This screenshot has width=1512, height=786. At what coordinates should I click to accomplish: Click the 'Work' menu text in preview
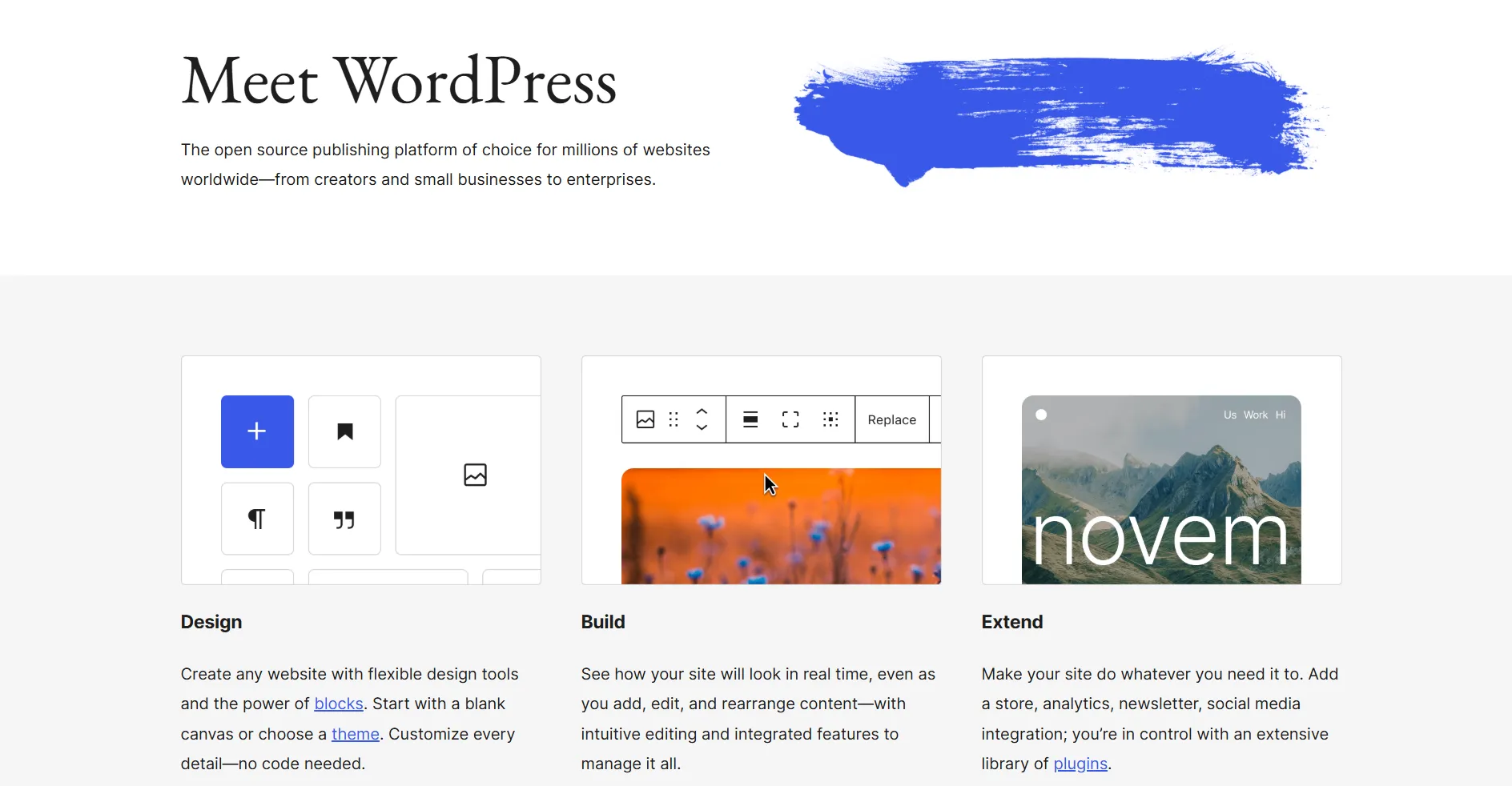pyautogui.click(x=1256, y=415)
